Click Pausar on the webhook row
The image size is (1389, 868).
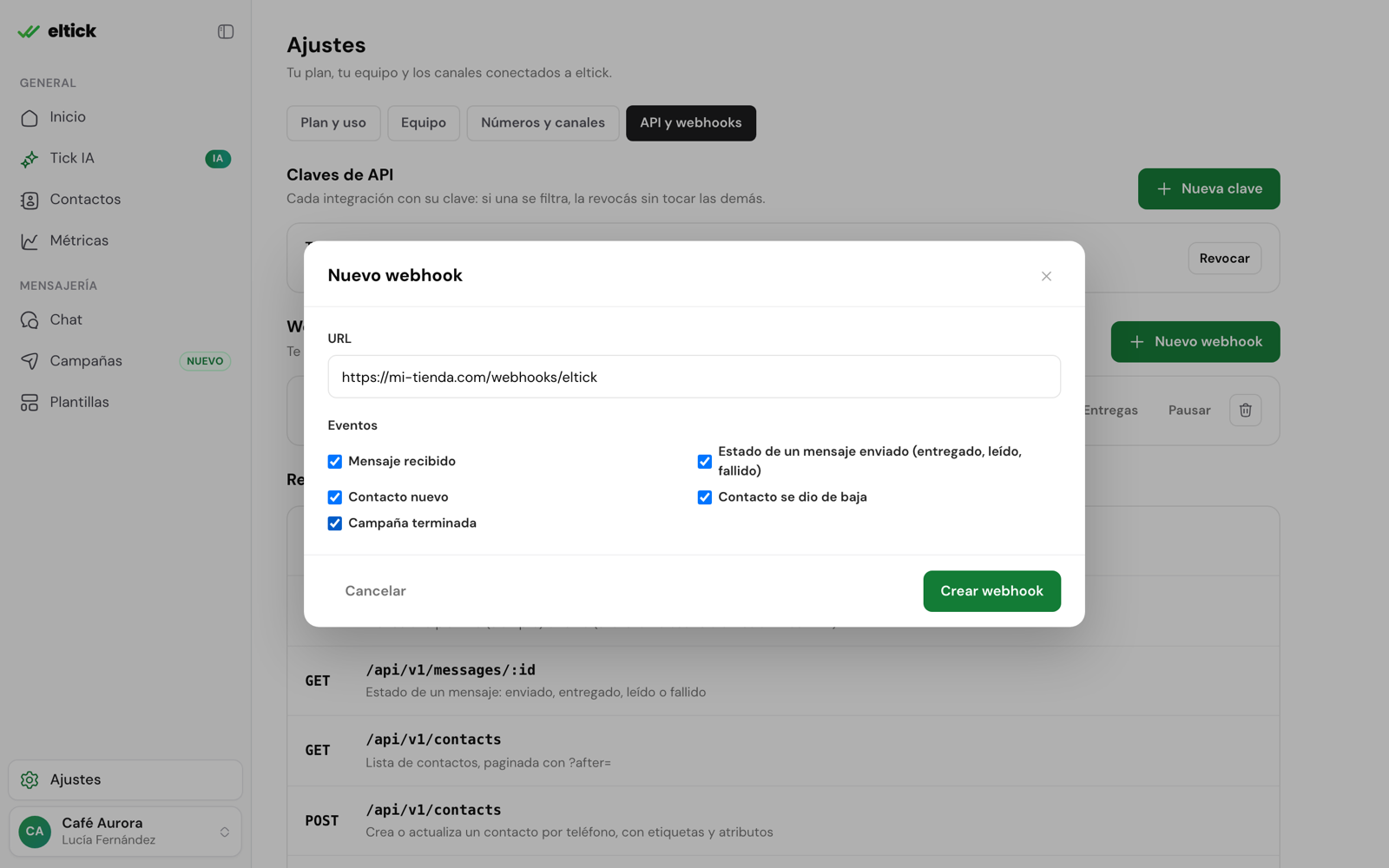pyautogui.click(x=1188, y=411)
